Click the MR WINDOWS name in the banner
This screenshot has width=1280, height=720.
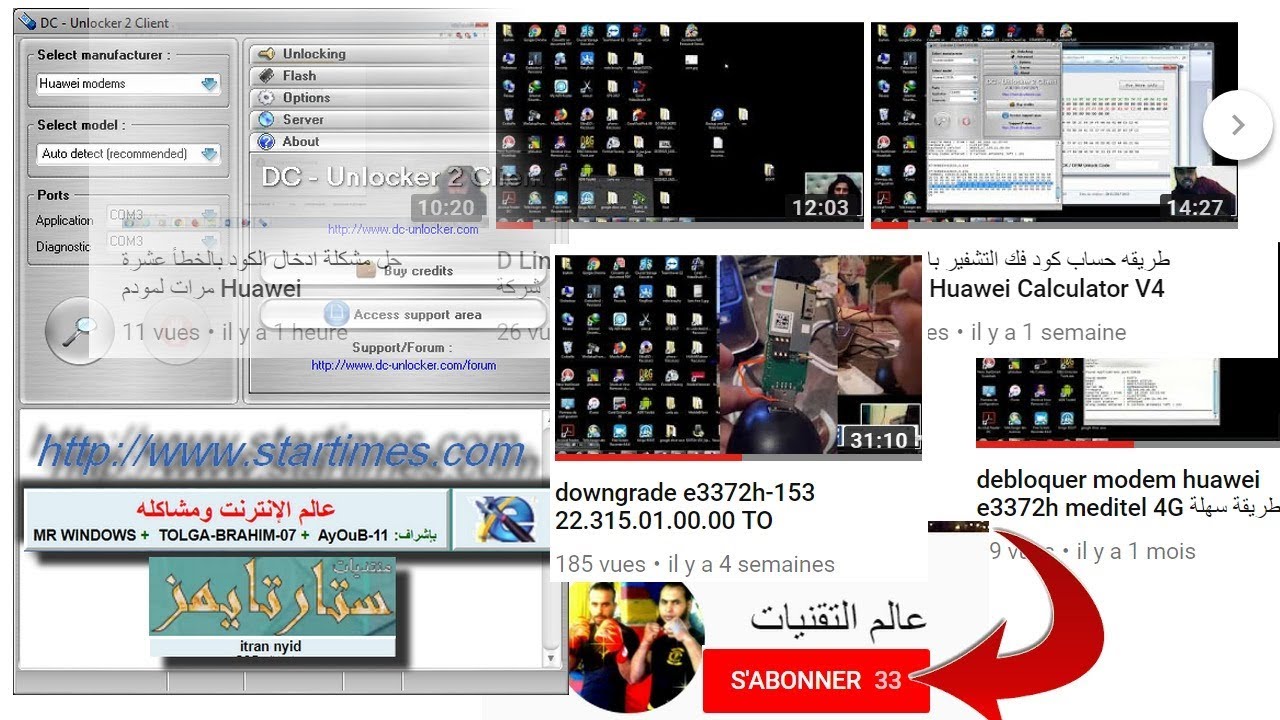pos(85,535)
